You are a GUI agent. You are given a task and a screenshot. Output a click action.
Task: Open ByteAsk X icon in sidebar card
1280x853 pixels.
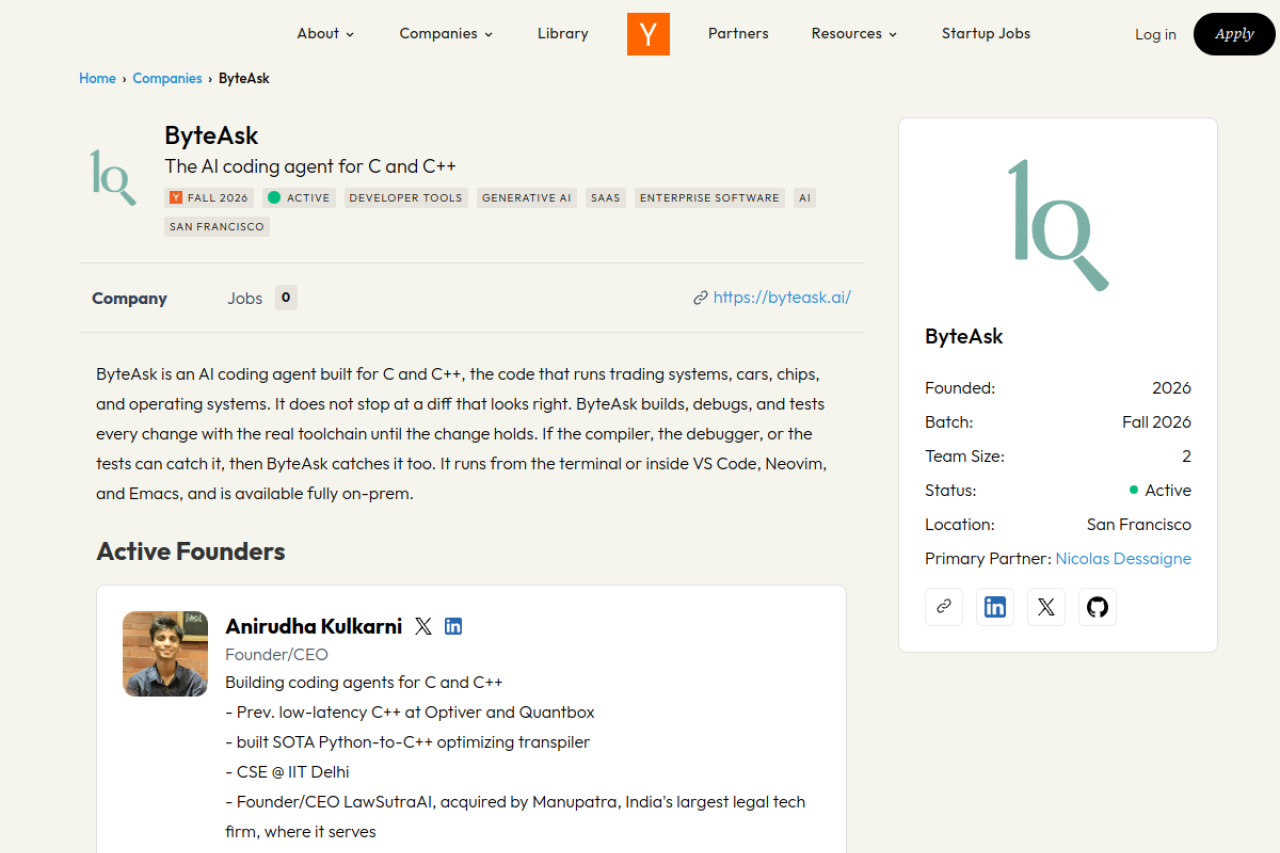pyautogui.click(x=1046, y=607)
